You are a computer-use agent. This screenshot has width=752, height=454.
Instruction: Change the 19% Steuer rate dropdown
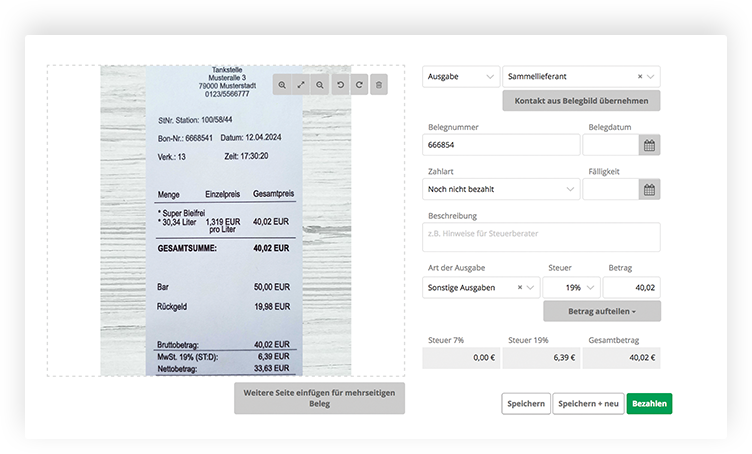(x=572, y=288)
